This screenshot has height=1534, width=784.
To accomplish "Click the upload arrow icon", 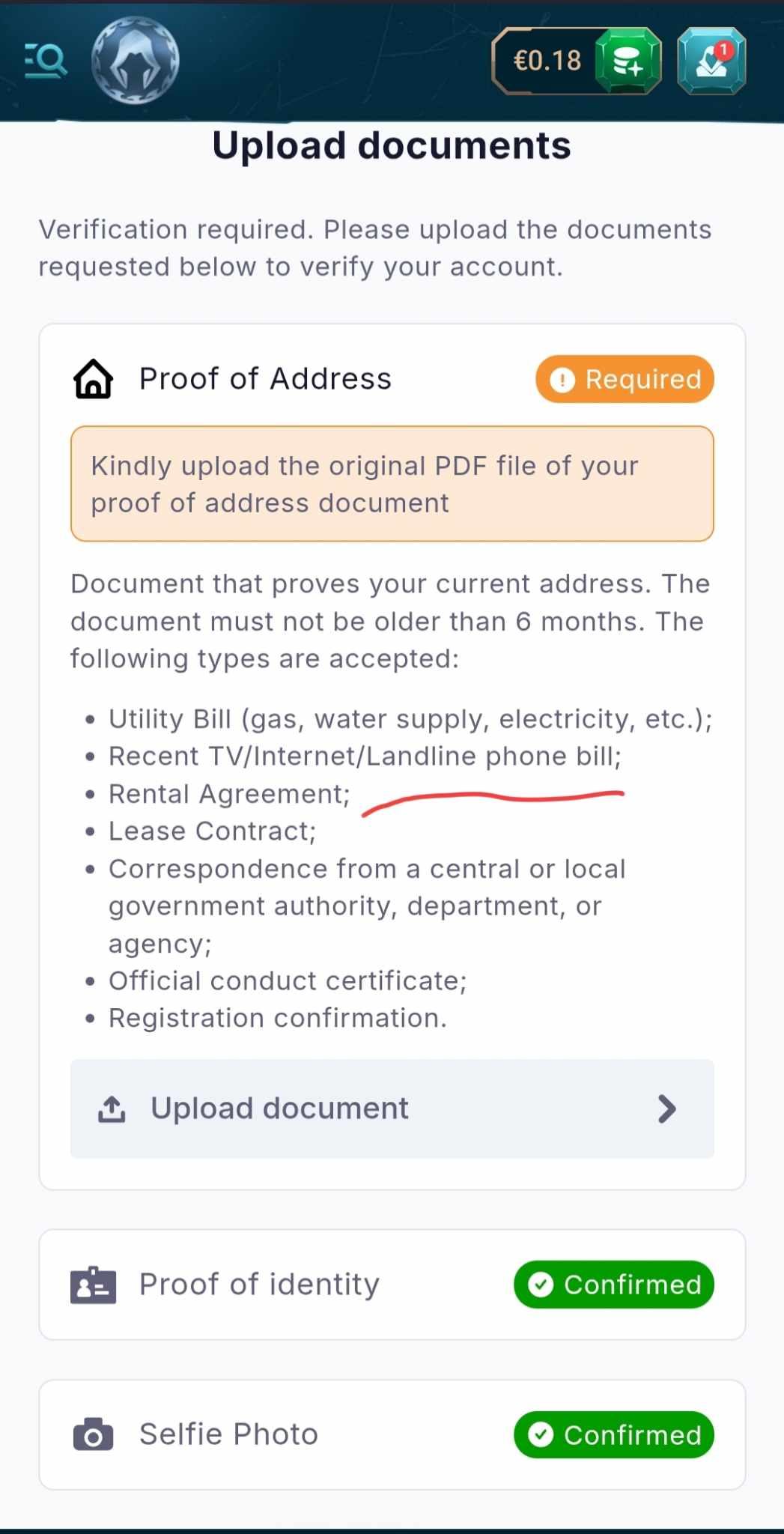I will point(112,1109).
